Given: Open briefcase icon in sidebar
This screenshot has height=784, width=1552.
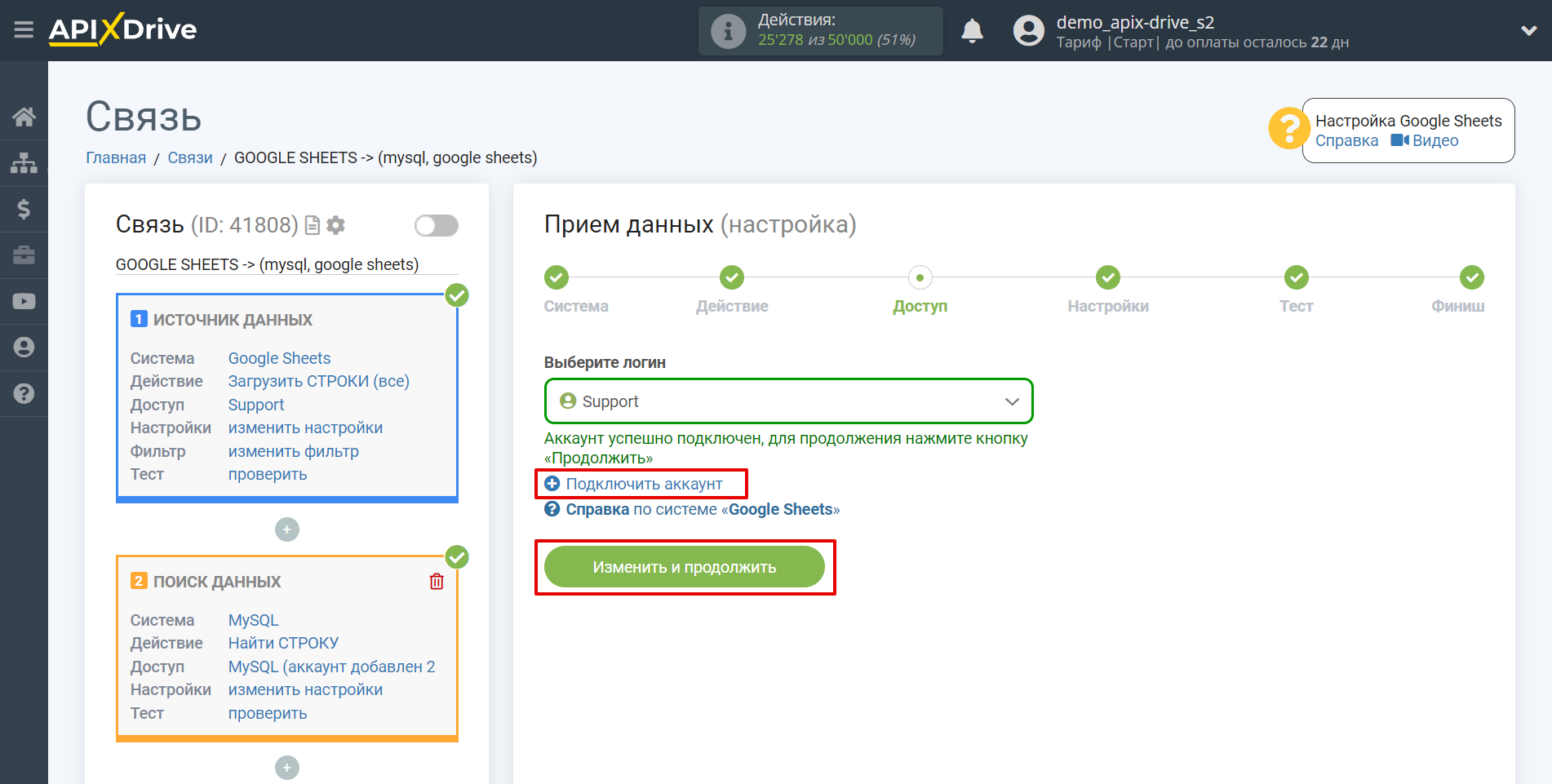Looking at the screenshot, I should pos(24,255).
